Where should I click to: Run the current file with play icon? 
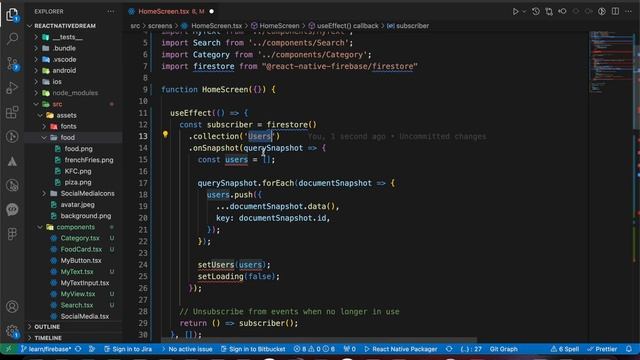[515, 11]
